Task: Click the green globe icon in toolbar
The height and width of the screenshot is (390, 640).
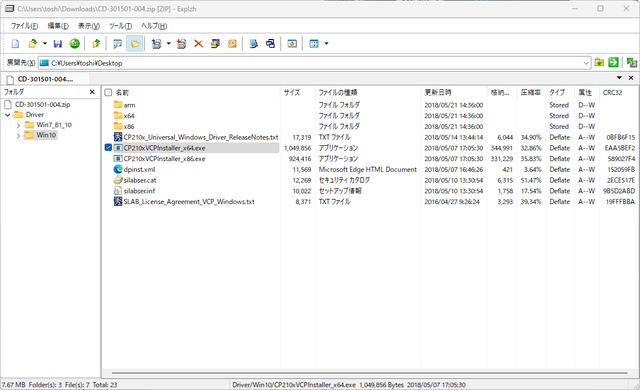Action: coord(74,44)
